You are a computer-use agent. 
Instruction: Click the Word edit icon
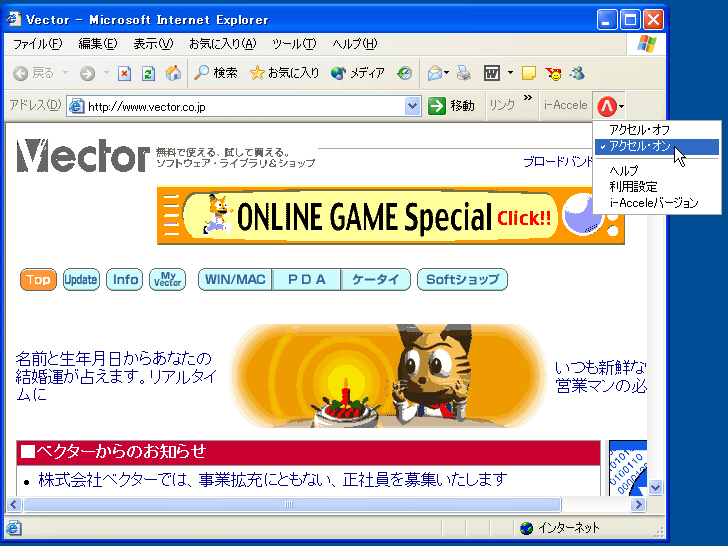click(x=492, y=73)
